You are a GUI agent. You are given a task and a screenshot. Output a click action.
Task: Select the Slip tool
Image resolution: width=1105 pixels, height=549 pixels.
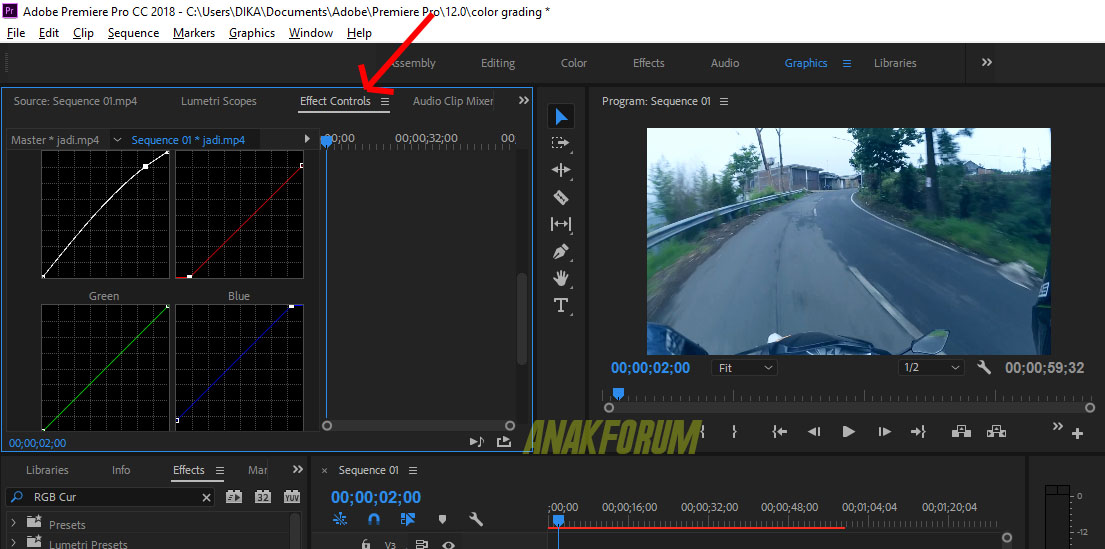(x=561, y=224)
